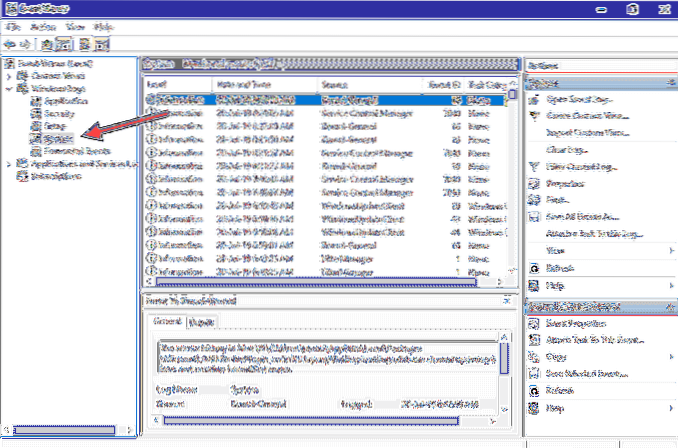Toggle the Show/Hide Console Tree toolbar button
The height and width of the screenshot is (448, 678).
coord(61,44)
